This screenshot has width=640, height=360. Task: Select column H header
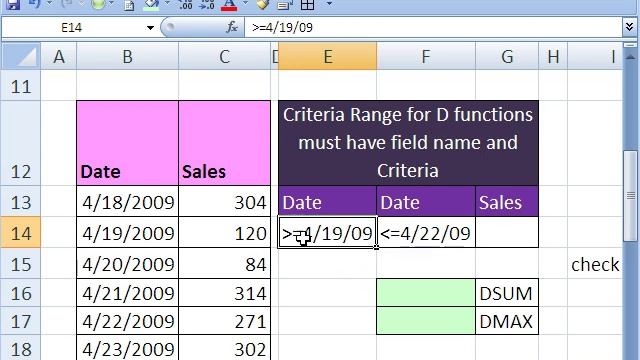(x=553, y=56)
